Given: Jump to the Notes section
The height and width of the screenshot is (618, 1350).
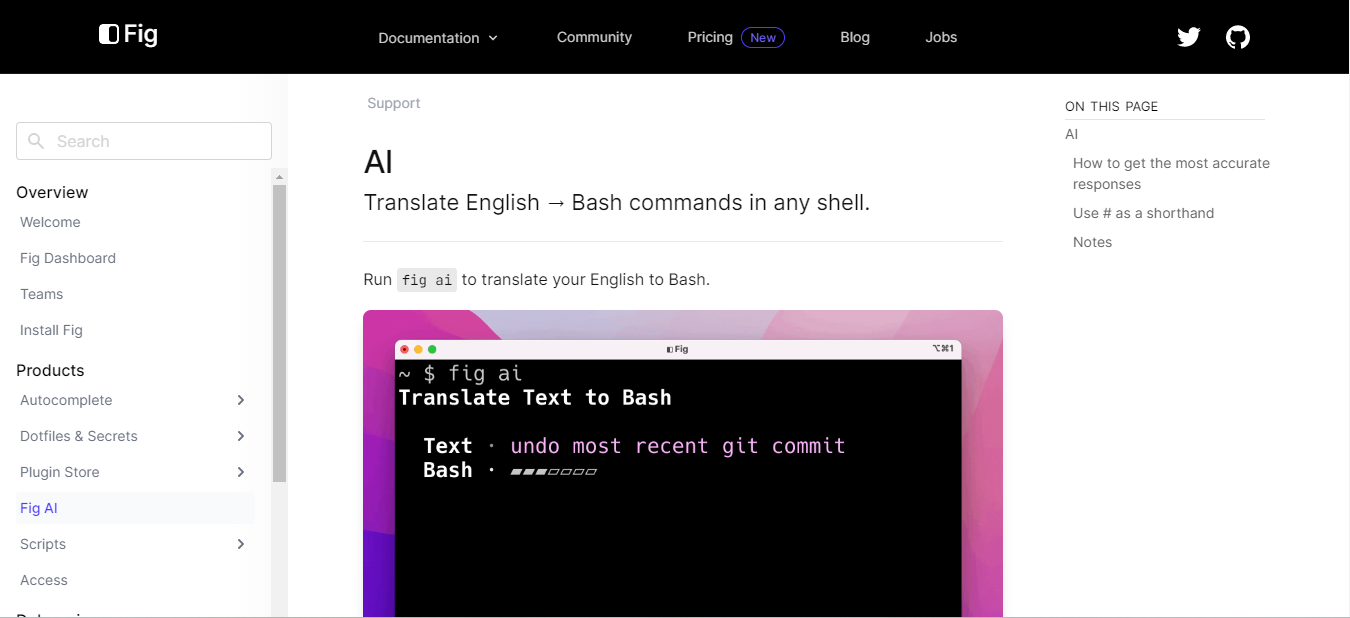Looking at the screenshot, I should tap(1092, 242).
